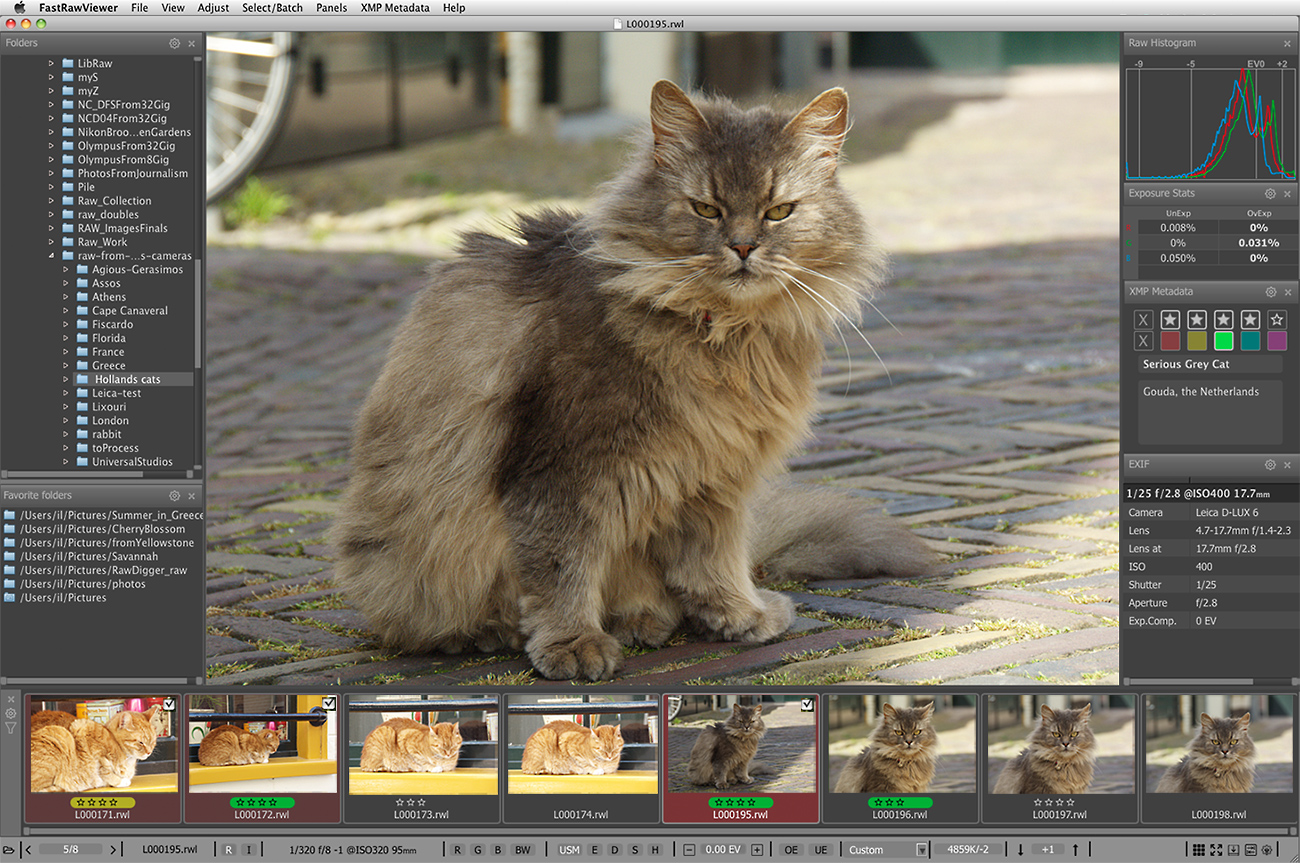Uncheck the selection box on L000171.rwl

point(169,705)
